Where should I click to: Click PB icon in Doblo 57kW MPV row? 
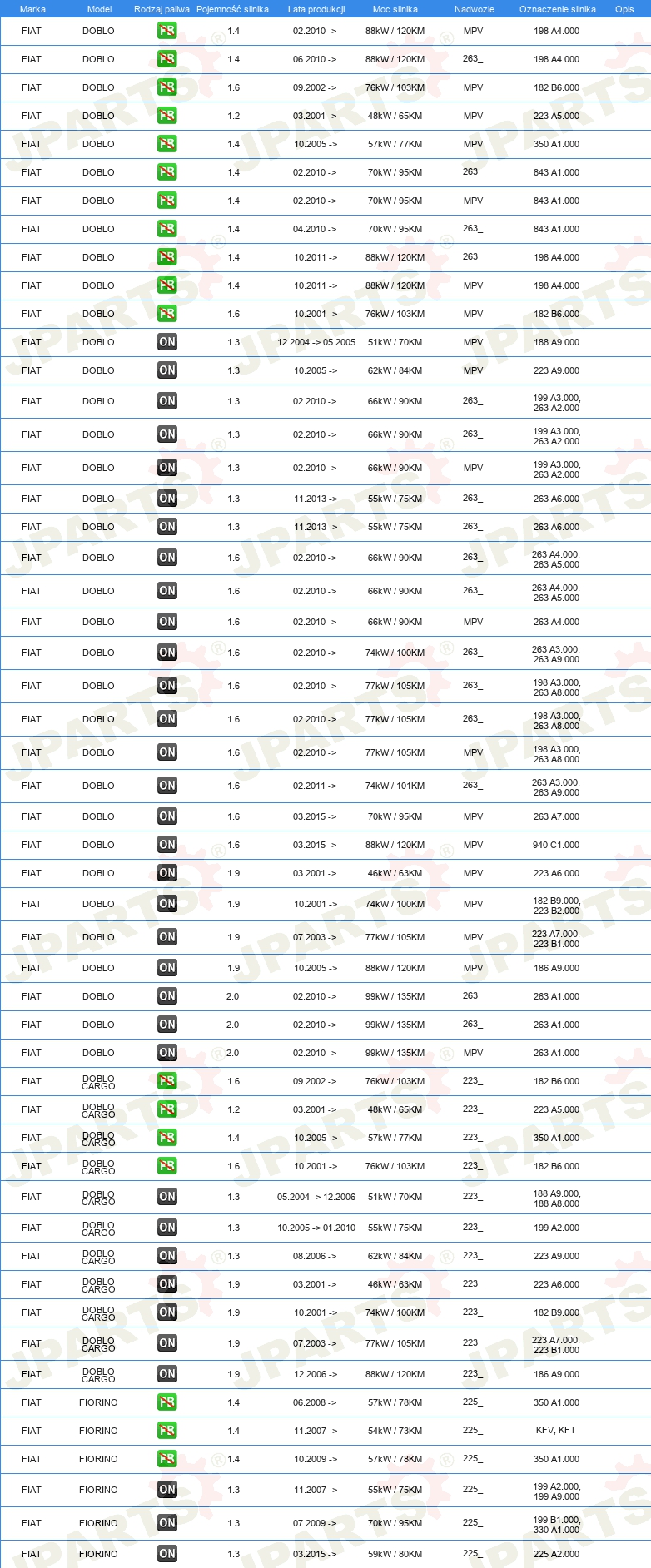167,144
